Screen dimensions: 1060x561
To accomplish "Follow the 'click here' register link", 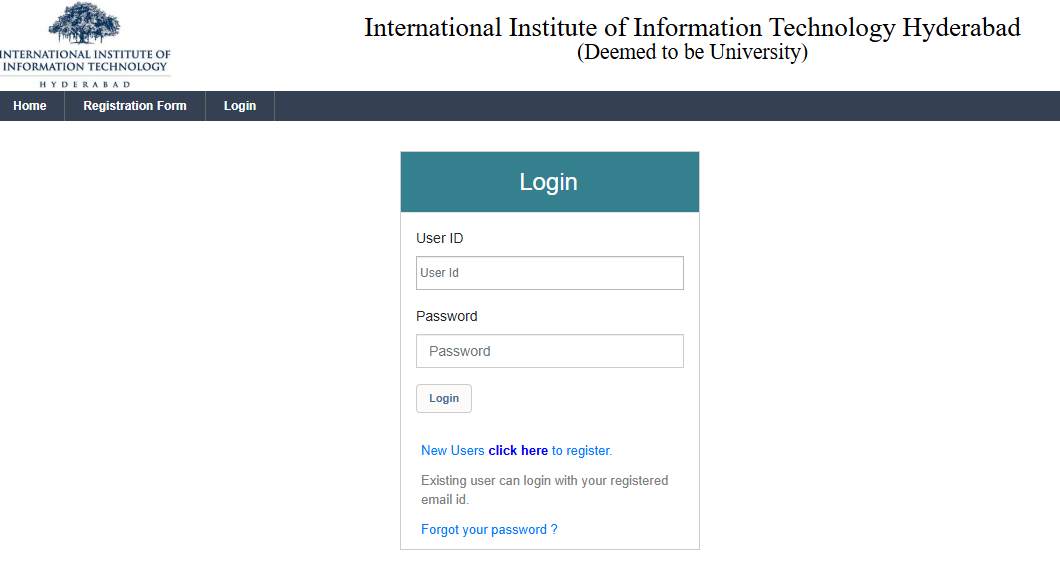I will point(518,451).
